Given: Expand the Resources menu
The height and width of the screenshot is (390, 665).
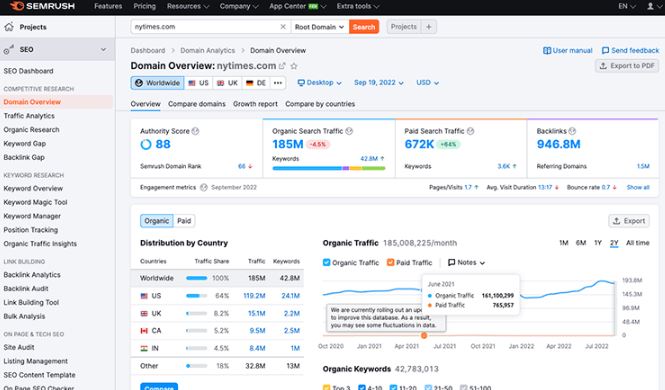Looking at the screenshot, I should pyautogui.click(x=188, y=6).
